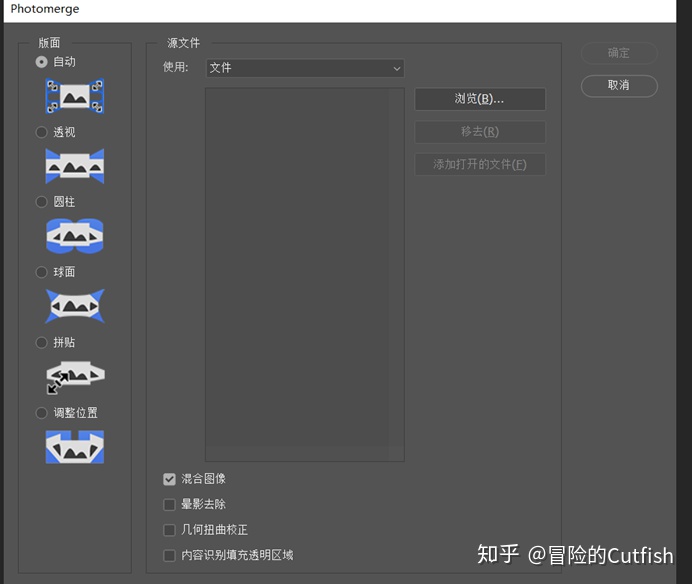
Task: Click inside the empty source files list
Action: click(x=305, y=274)
